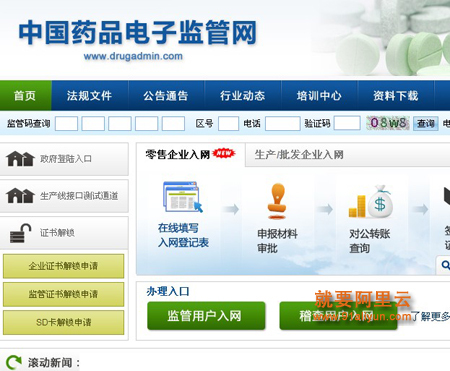Click the magnifier search icon at the panel edge
This screenshot has height=371, width=450.
point(445,265)
